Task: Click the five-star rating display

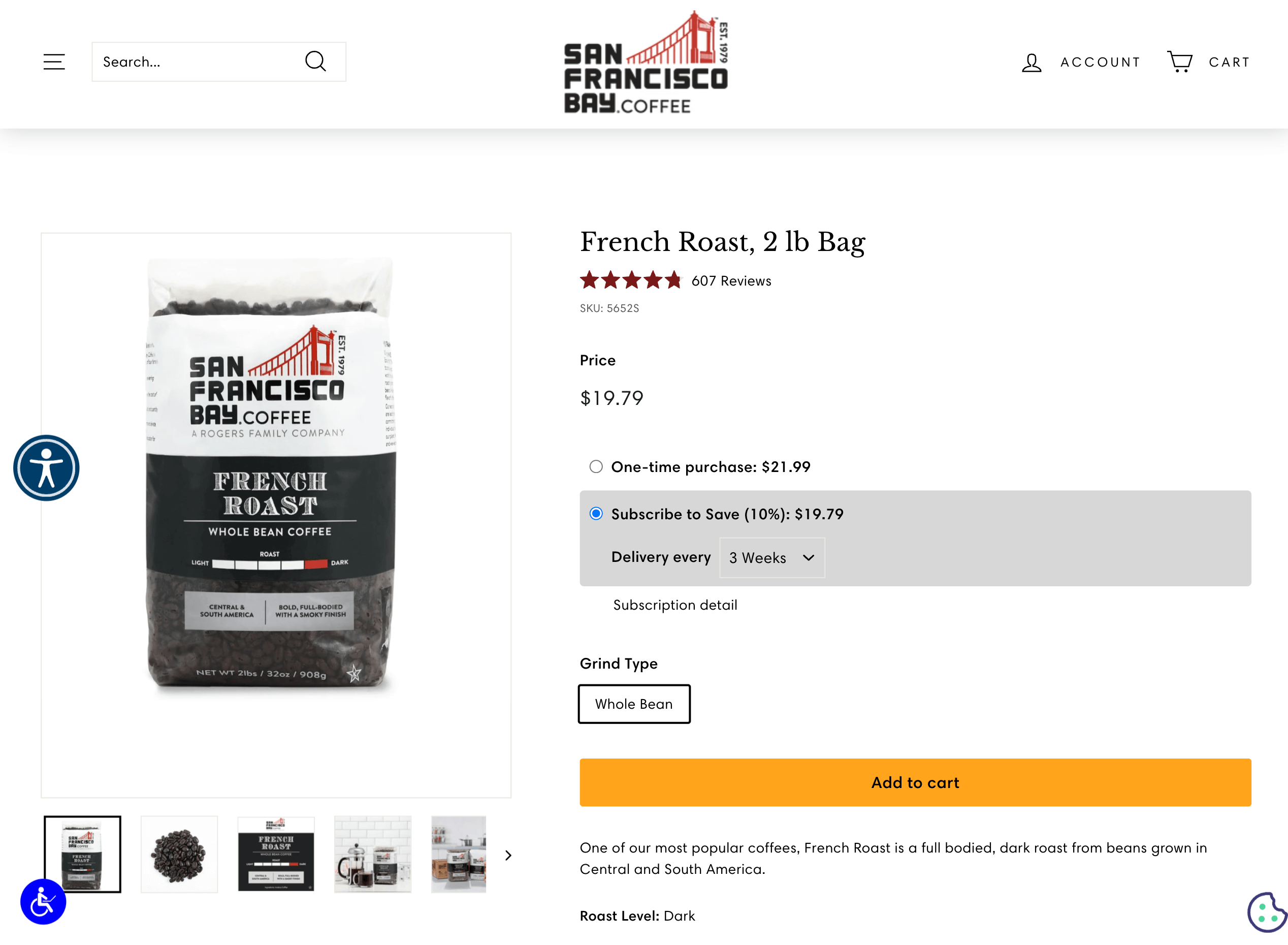Action: (x=631, y=281)
